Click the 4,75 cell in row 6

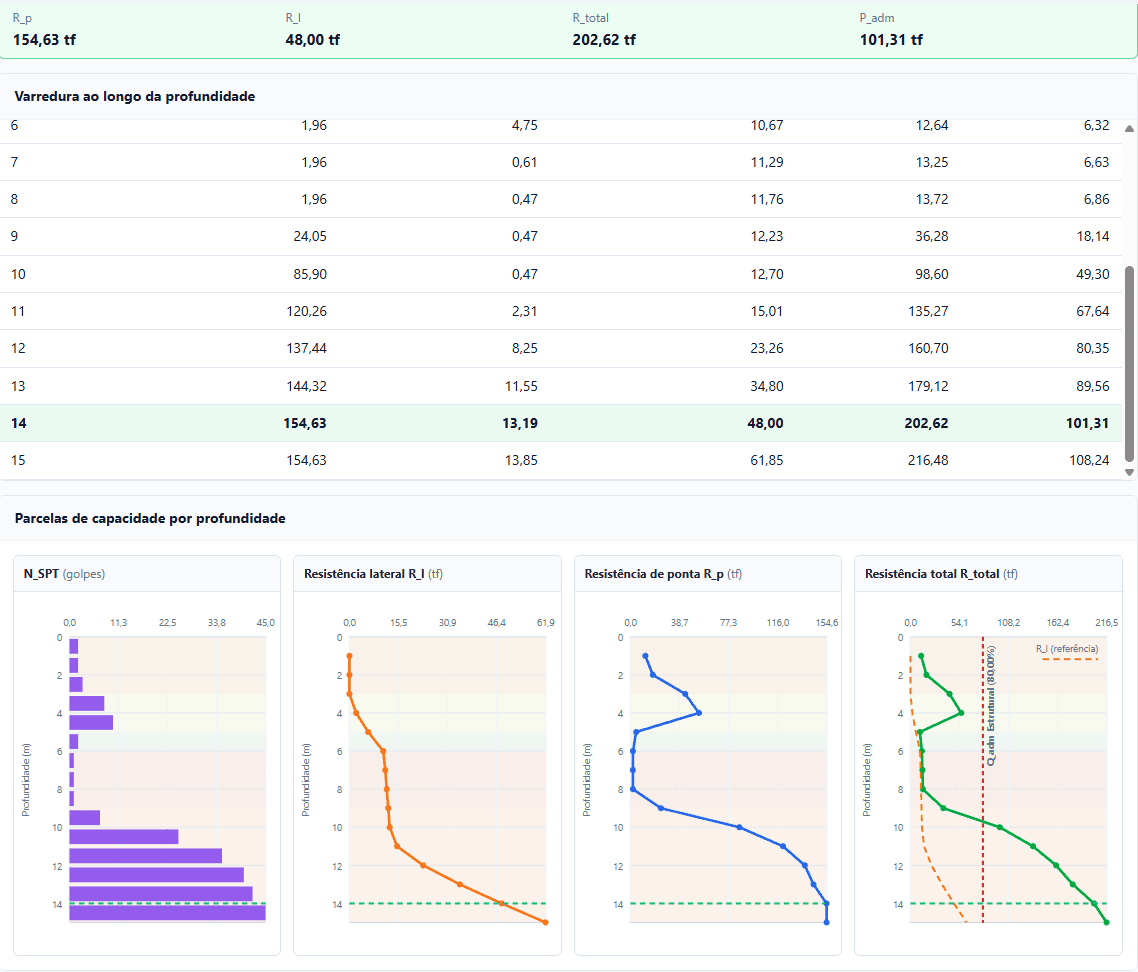point(525,126)
